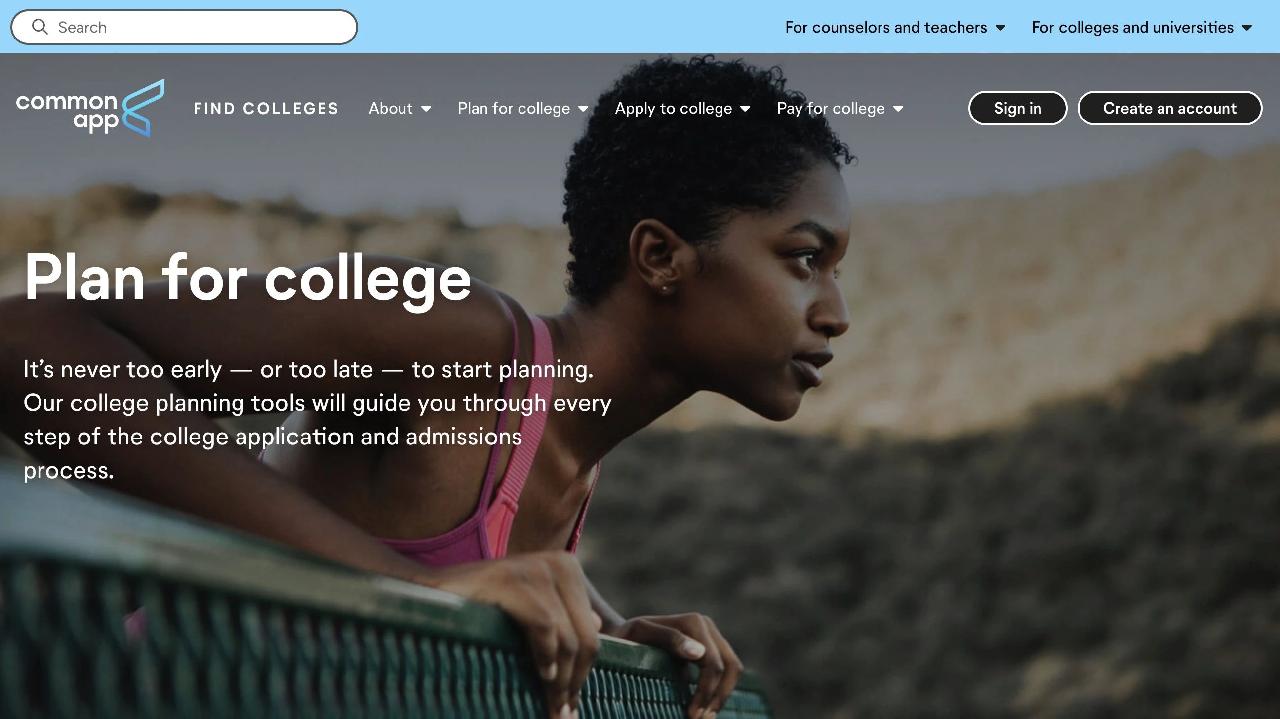Click the arrow after For colleges and universities
This screenshot has height=719, width=1280.
tap(1247, 28)
